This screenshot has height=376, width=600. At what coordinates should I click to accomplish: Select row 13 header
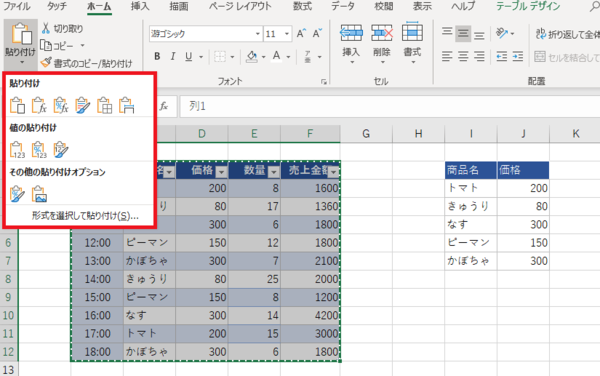tap(8, 369)
